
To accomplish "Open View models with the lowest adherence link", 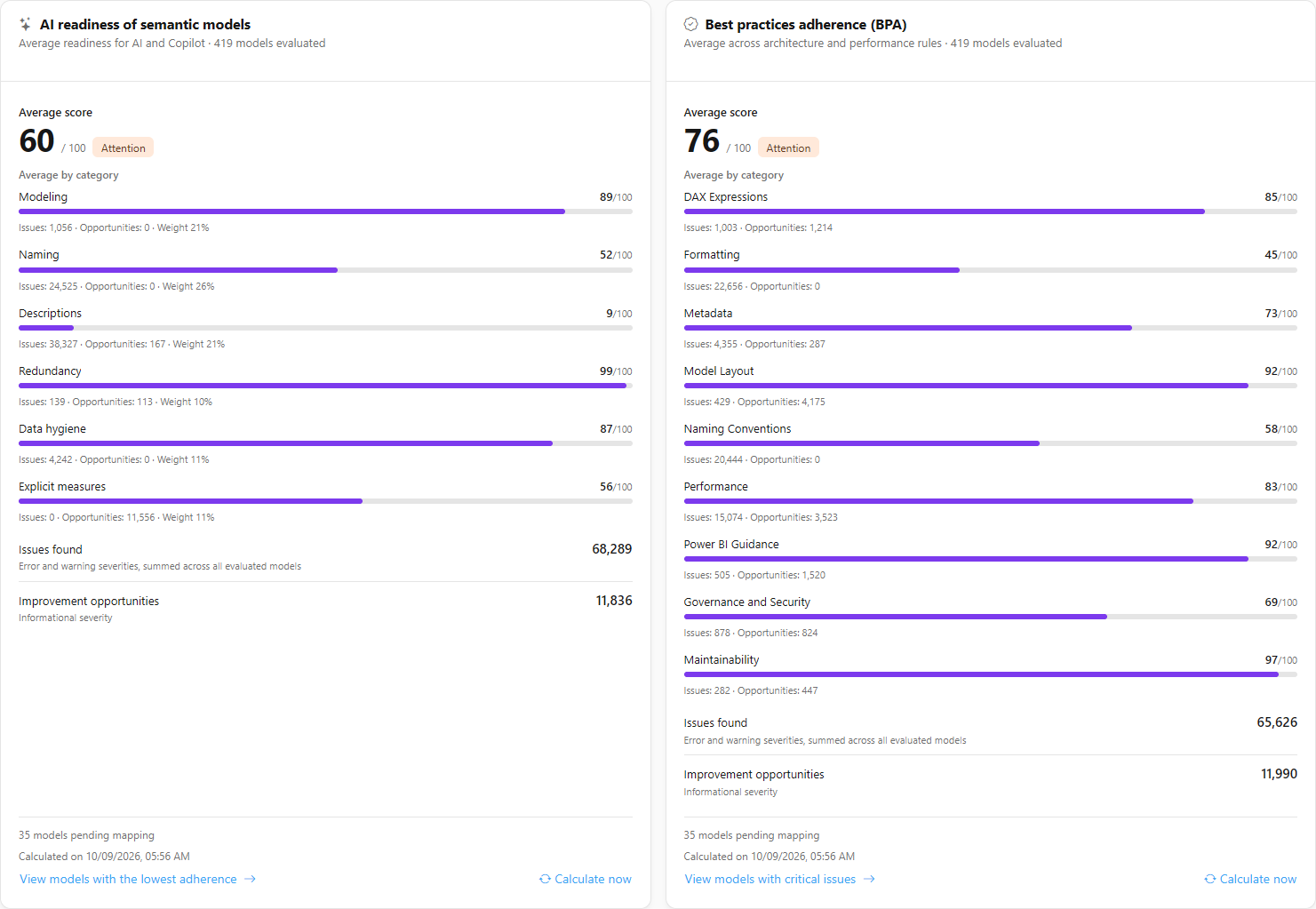I will click(x=138, y=879).
